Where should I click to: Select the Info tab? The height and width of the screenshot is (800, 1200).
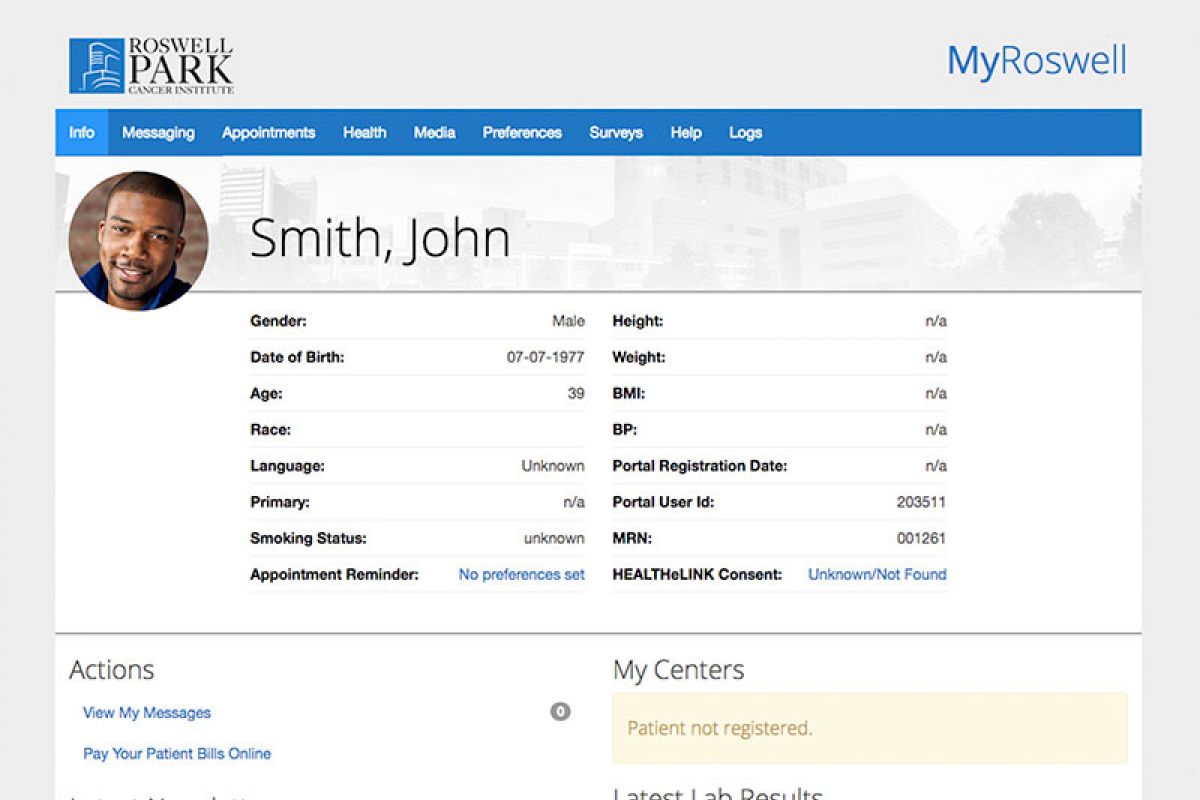(82, 132)
